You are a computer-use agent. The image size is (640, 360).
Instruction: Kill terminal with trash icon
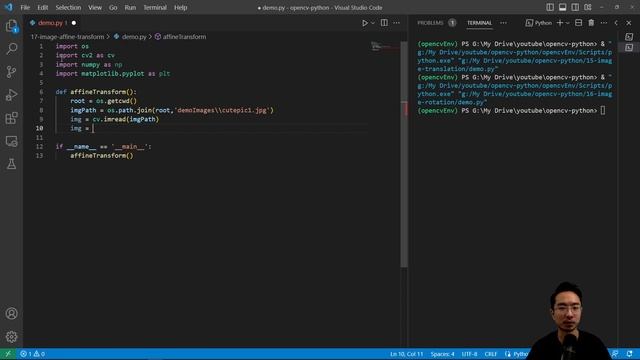(x=591, y=23)
